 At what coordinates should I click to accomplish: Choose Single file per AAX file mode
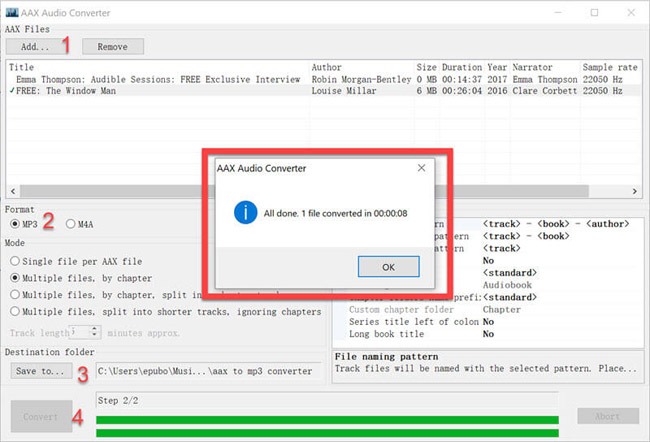pyautogui.click(x=76, y=262)
